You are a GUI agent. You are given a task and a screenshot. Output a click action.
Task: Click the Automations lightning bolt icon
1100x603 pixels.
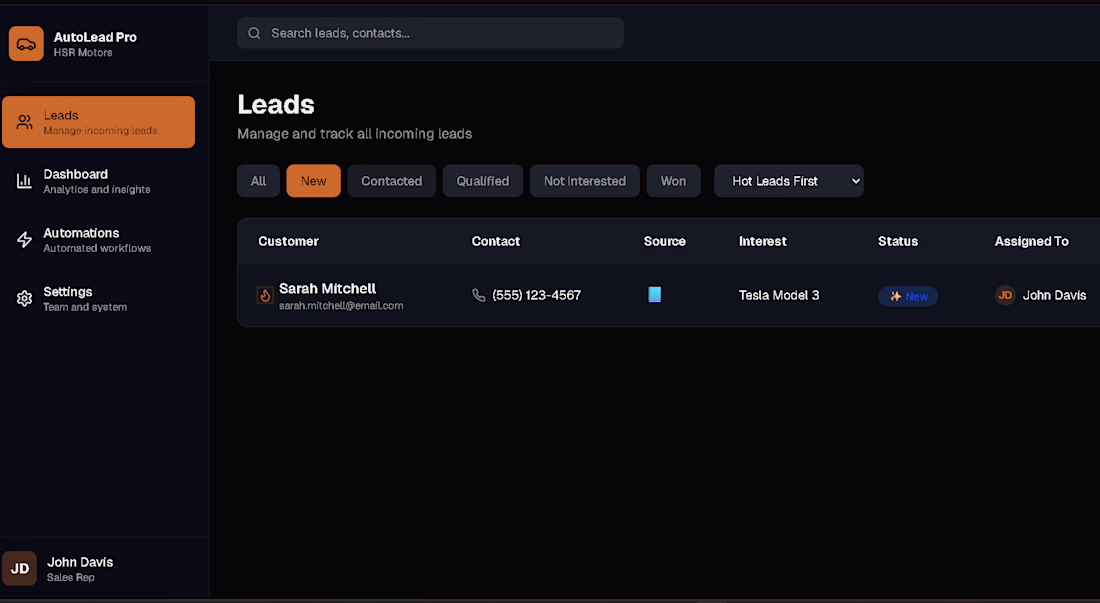pos(25,240)
